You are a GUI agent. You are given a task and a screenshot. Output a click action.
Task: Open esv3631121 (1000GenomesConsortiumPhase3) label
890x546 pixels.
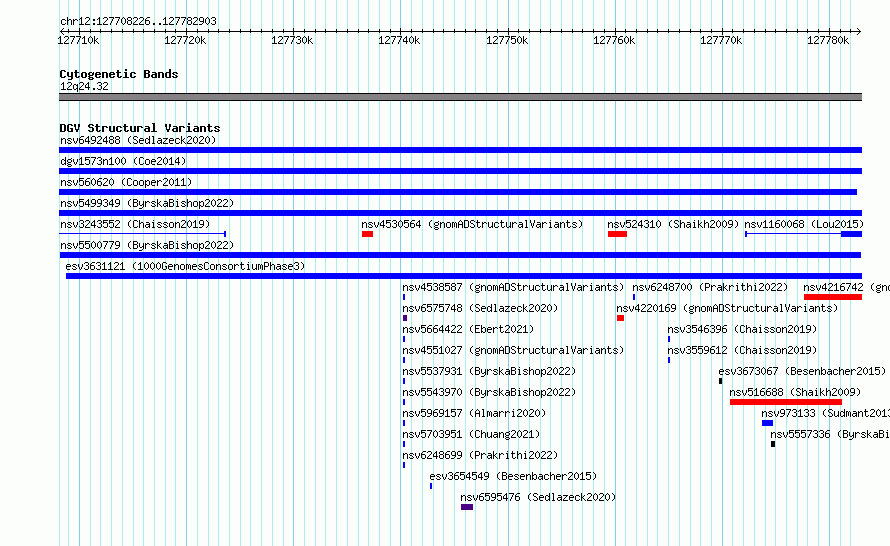point(185,266)
